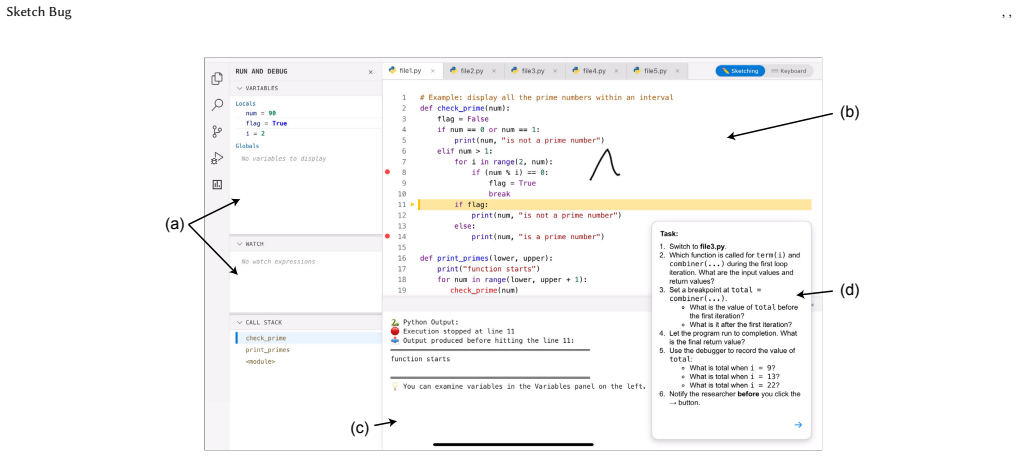Open the Run and Debug sidebar icon

click(x=217, y=158)
